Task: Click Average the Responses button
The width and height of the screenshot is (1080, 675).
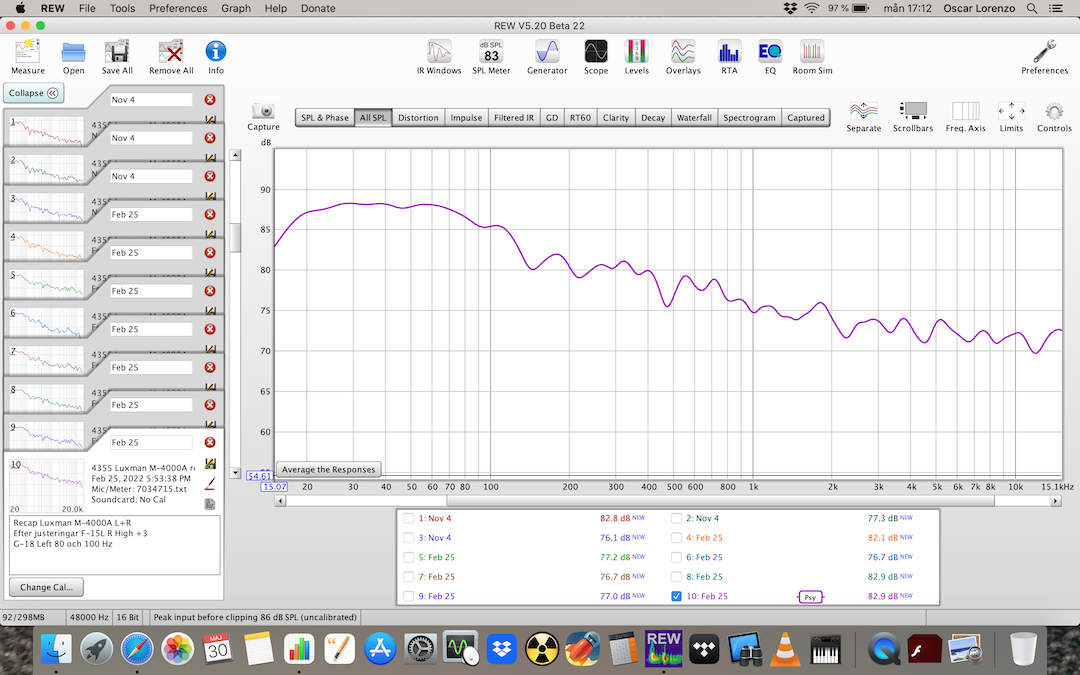Action: [x=328, y=469]
